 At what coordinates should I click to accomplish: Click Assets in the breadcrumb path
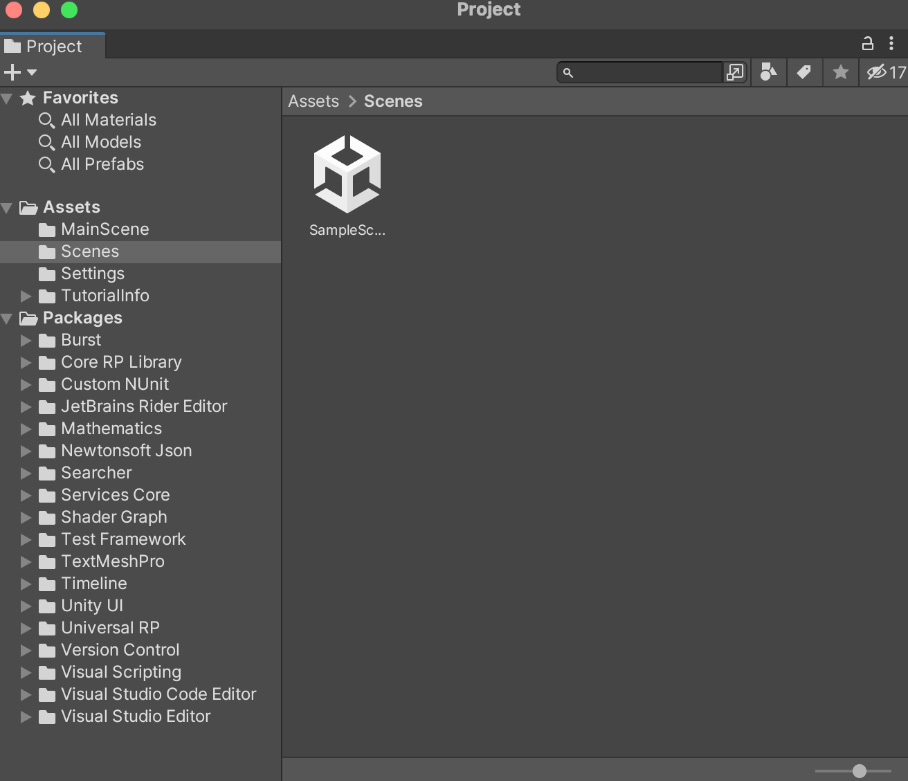pos(313,101)
